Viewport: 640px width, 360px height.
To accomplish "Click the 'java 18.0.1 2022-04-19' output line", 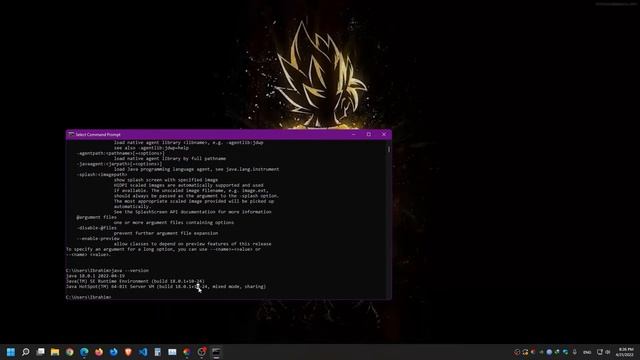I will pyautogui.click(x=96, y=276).
